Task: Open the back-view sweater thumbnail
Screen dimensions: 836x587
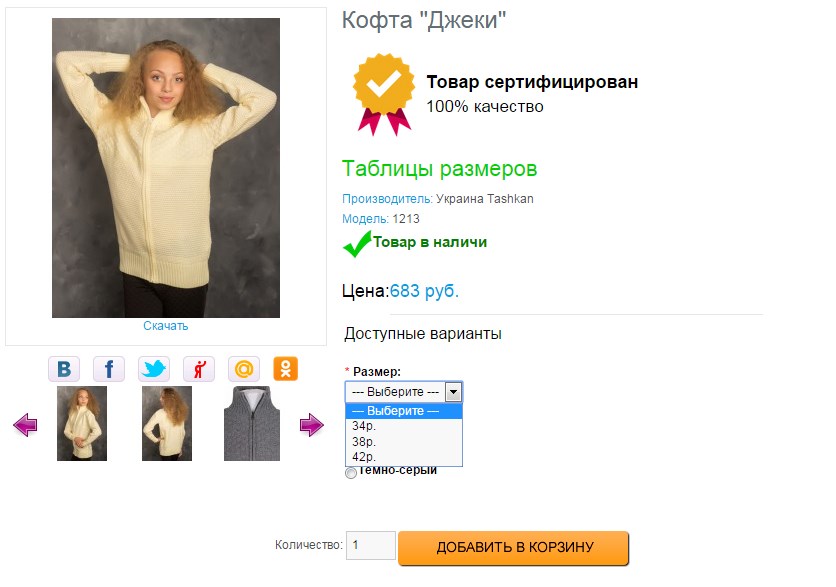Action: 167,424
